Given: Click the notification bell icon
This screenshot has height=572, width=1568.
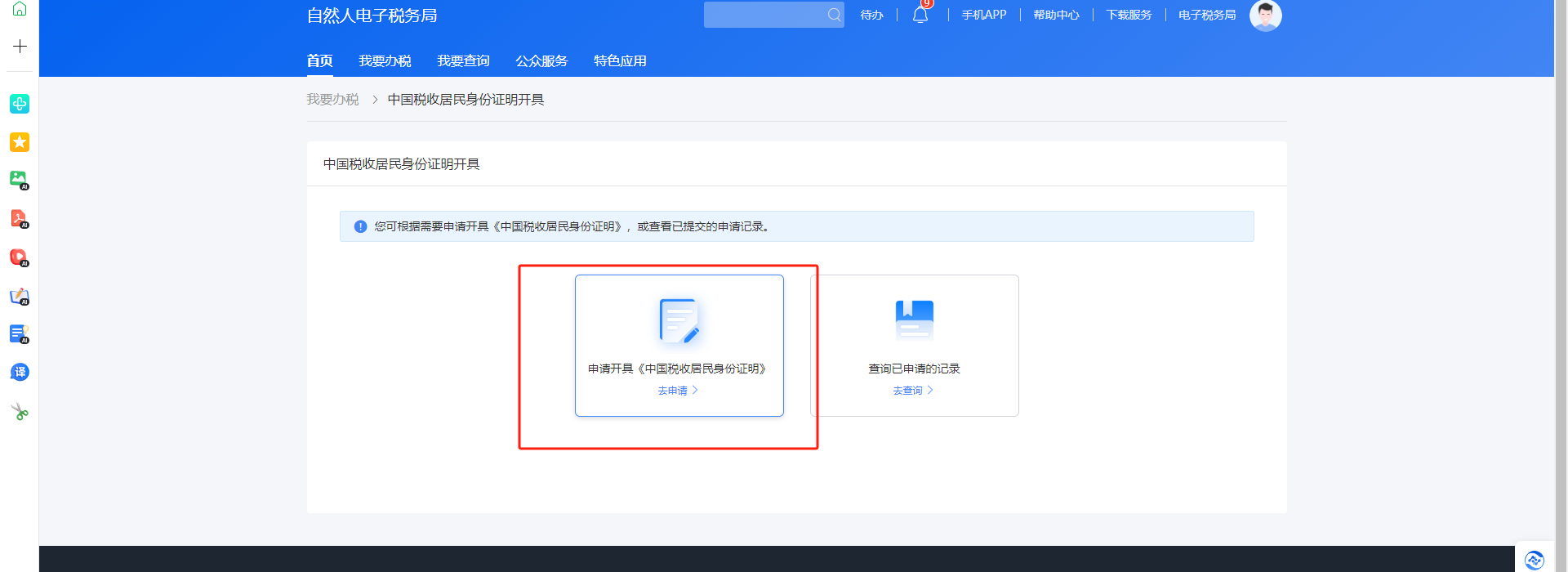Looking at the screenshot, I should point(920,15).
